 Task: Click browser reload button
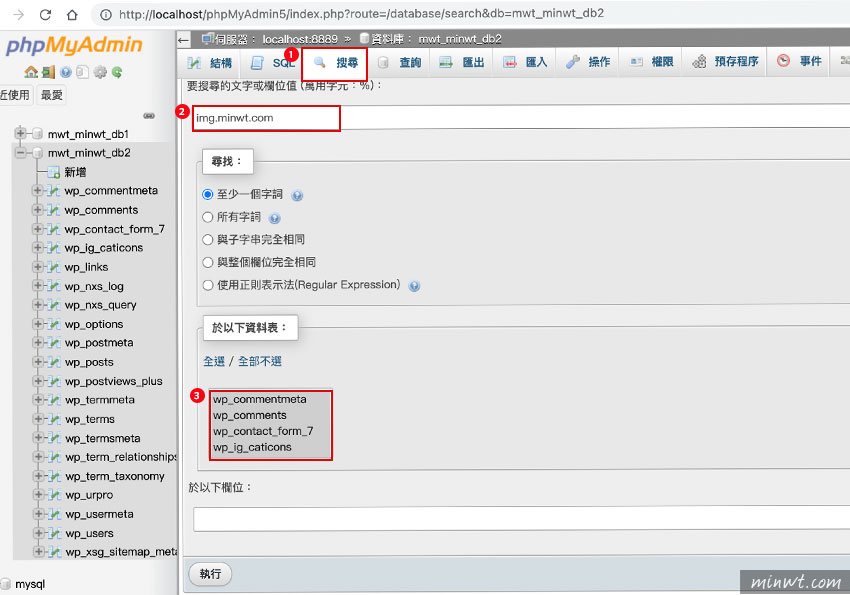[46, 15]
